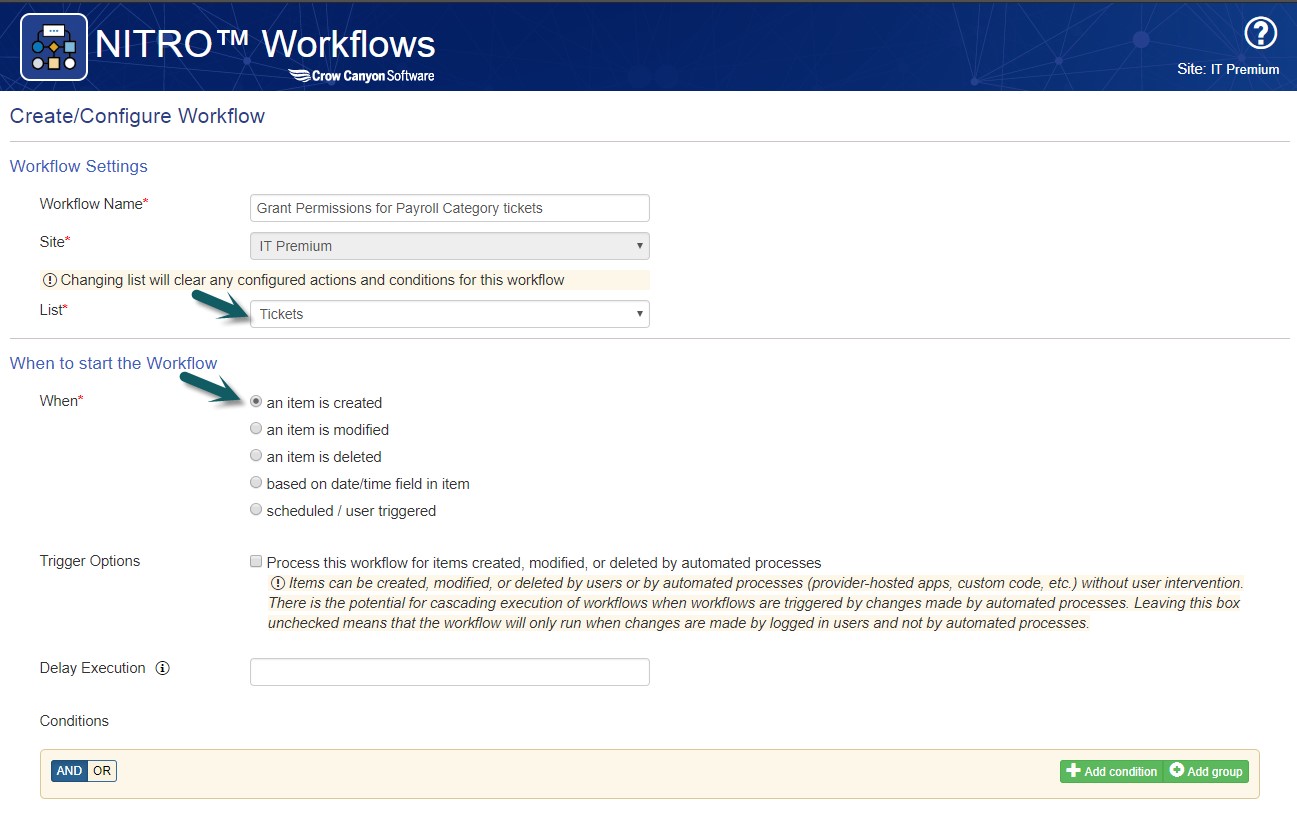Switch condition logic to AND
Screen dimensions: 1297x816
(x=69, y=771)
